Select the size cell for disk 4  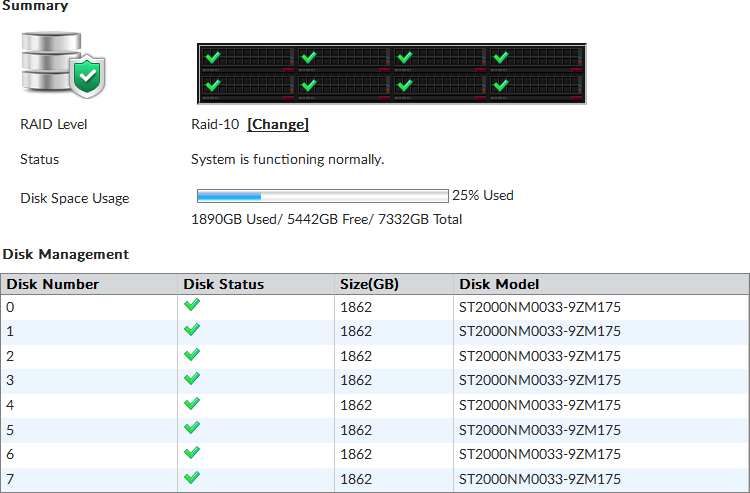coord(356,405)
